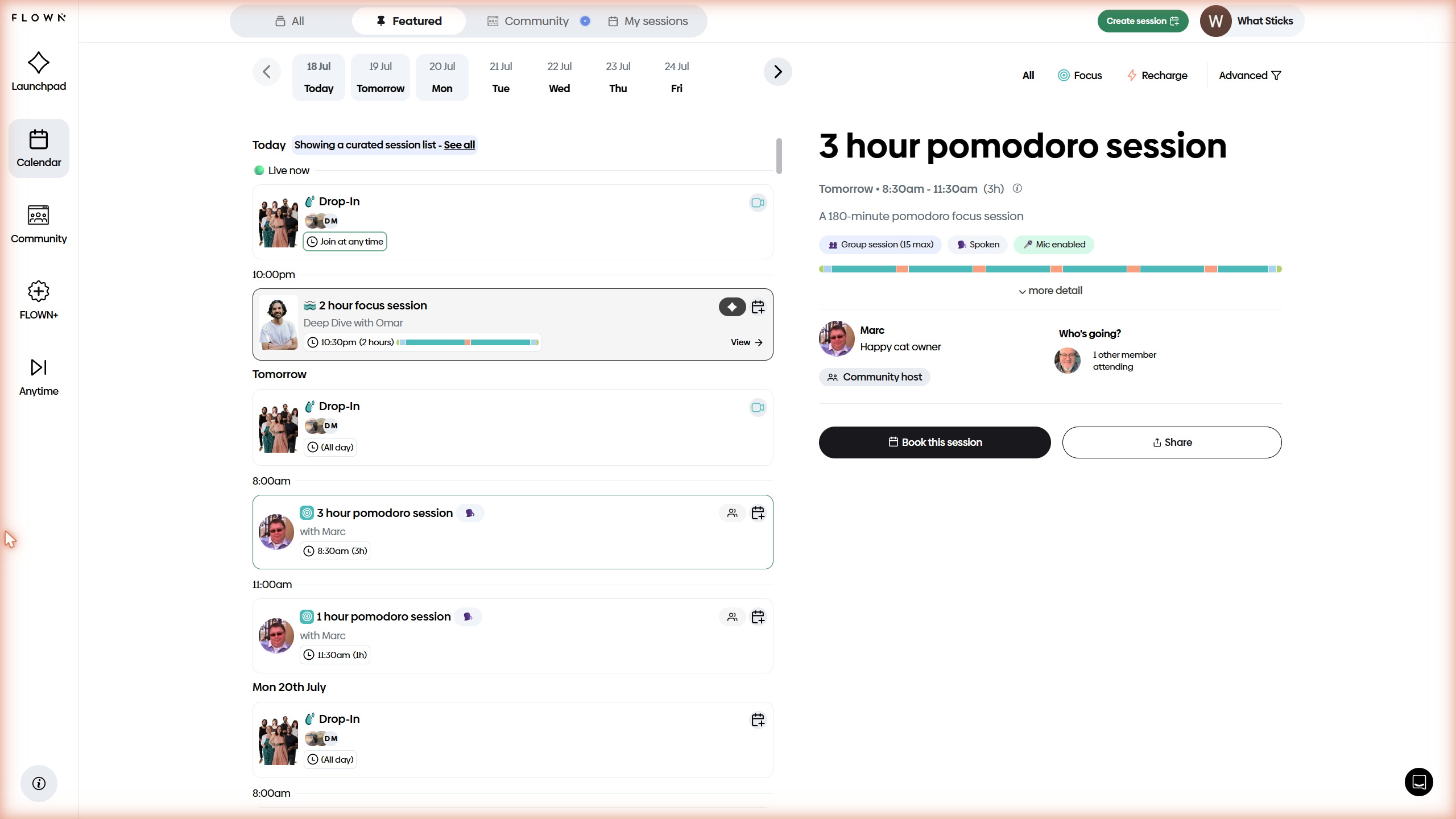Switch to the Community tab
This screenshot has width=1456, height=819.
click(528, 21)
